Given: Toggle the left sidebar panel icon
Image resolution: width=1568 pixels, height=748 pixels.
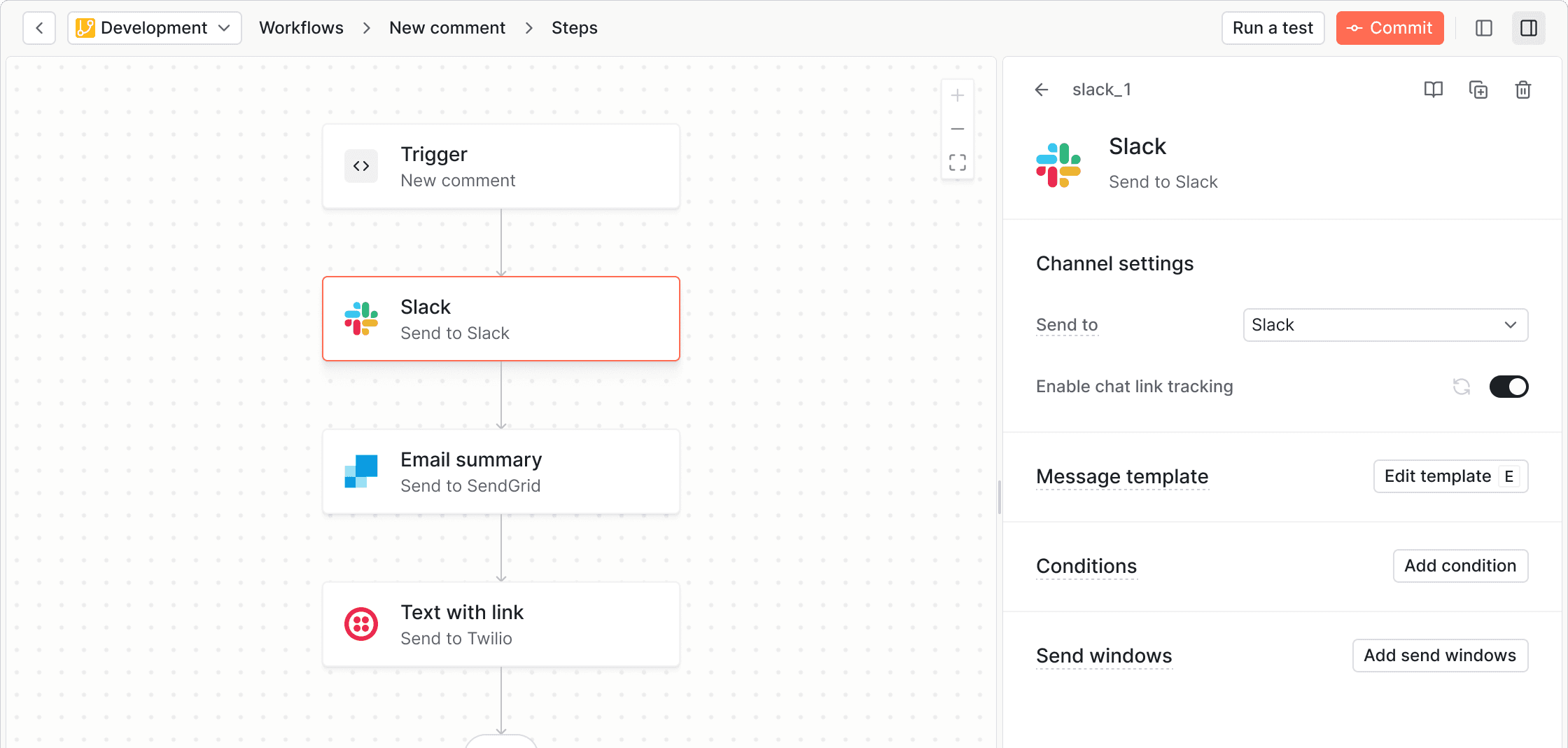Looking at the screenshot, I should (1483, 28).
